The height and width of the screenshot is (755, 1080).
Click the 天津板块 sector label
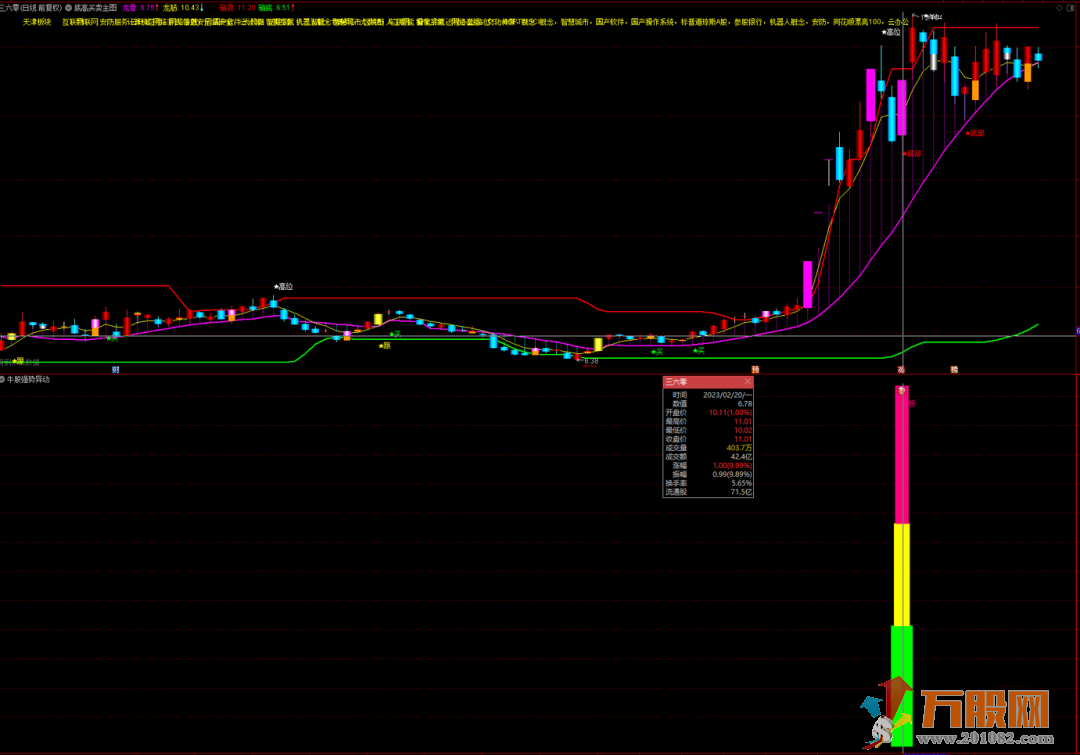tap(37, 22)
